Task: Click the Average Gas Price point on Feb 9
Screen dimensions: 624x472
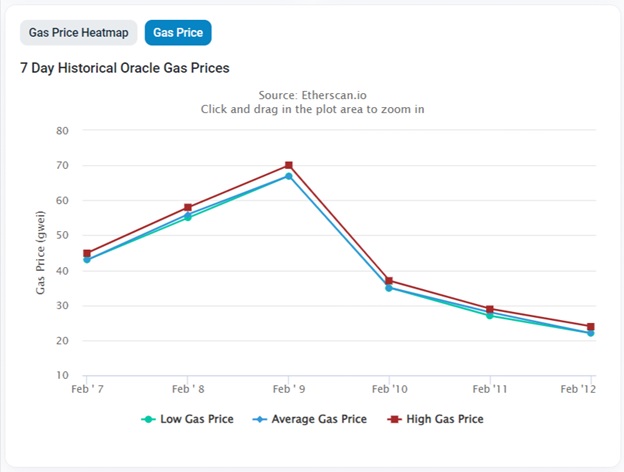Action: tap(289, 176)
